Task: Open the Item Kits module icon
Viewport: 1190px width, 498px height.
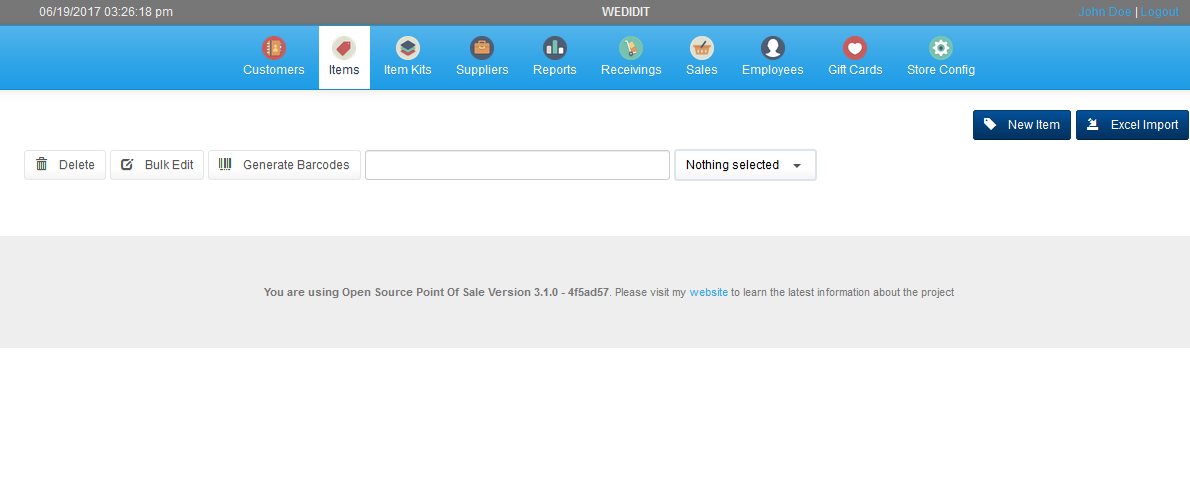Action: coord(408,49)
